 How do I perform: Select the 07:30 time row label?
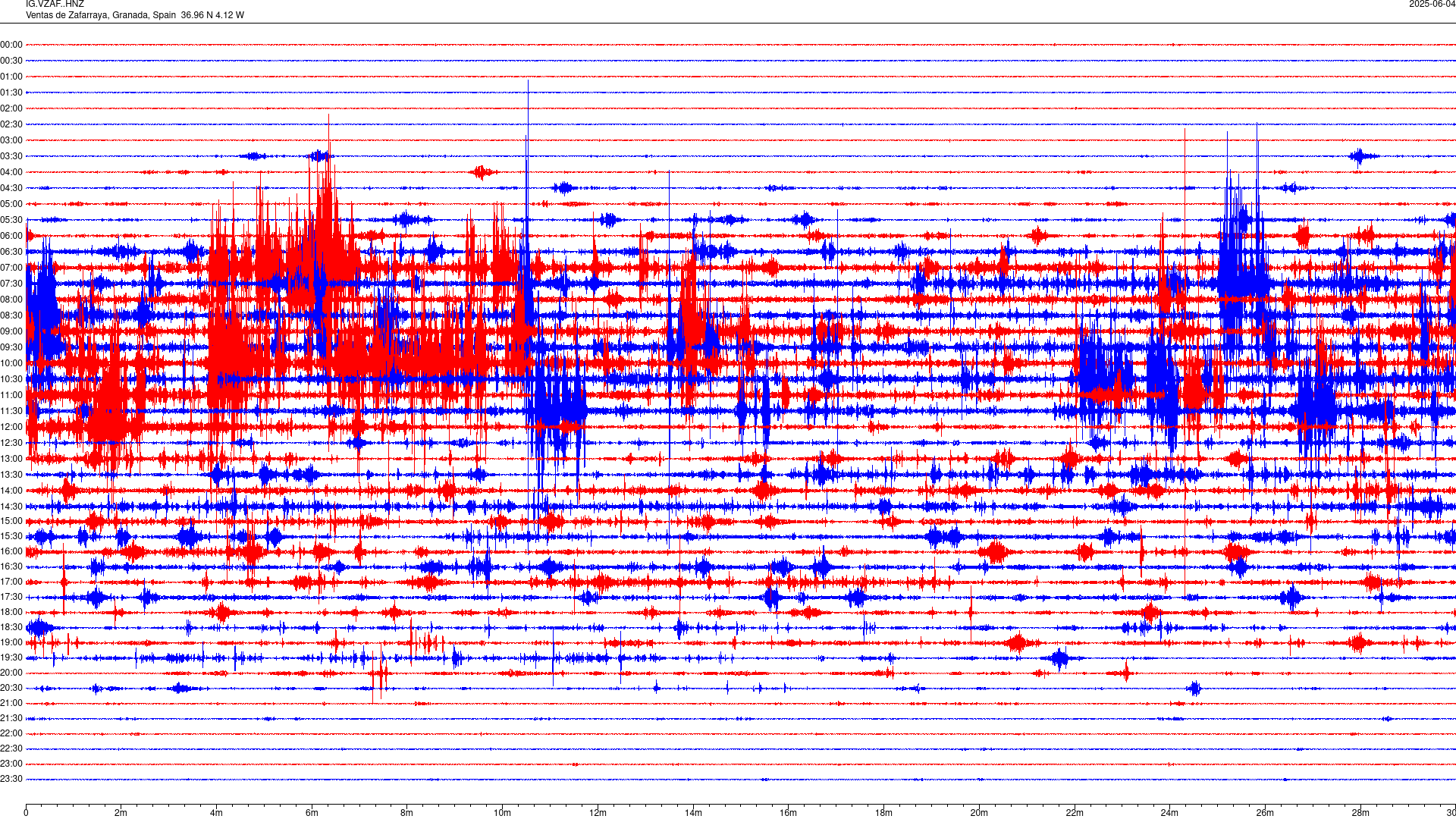pyautogui.click(x=11, y=284)
